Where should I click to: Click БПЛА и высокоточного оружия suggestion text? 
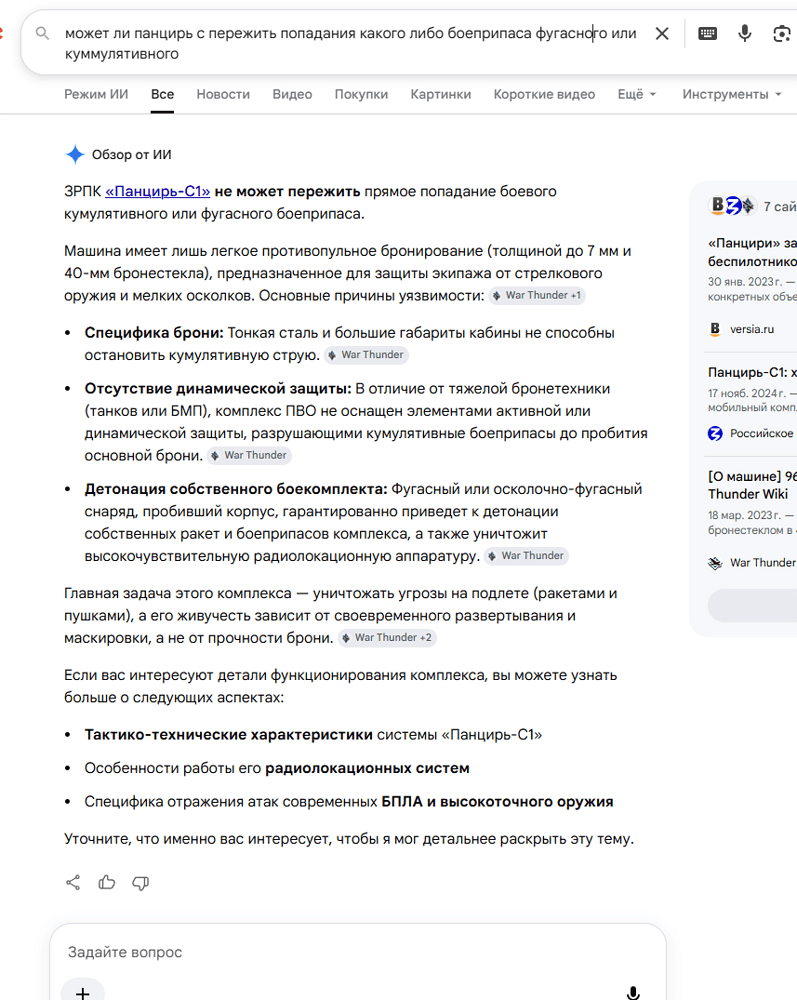(497, 802)
